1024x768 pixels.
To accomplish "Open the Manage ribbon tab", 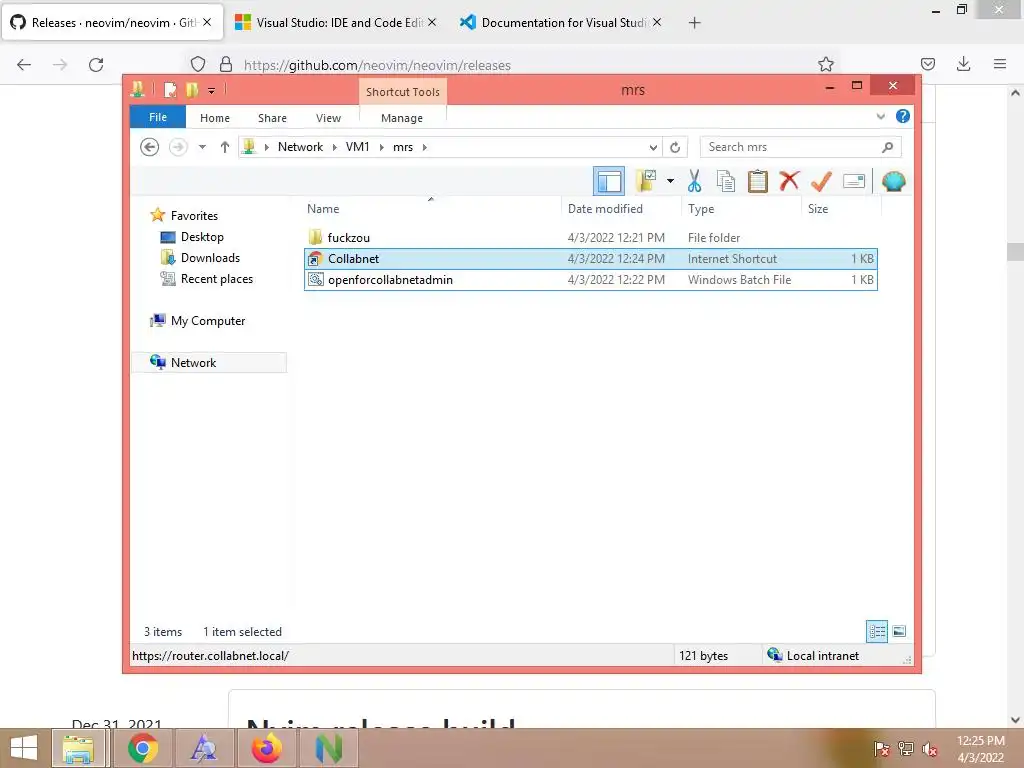I will (x=402, y=118).
